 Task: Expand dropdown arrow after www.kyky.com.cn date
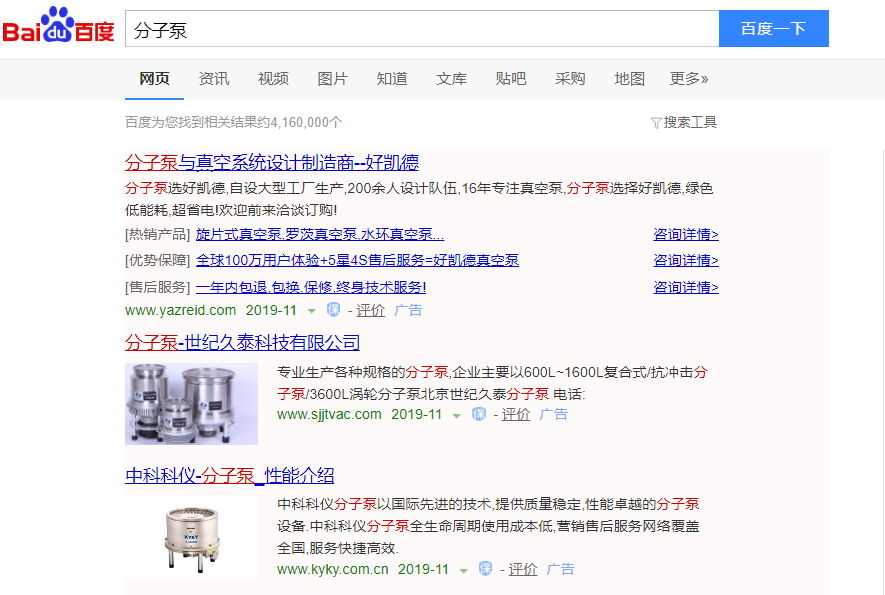463,570
